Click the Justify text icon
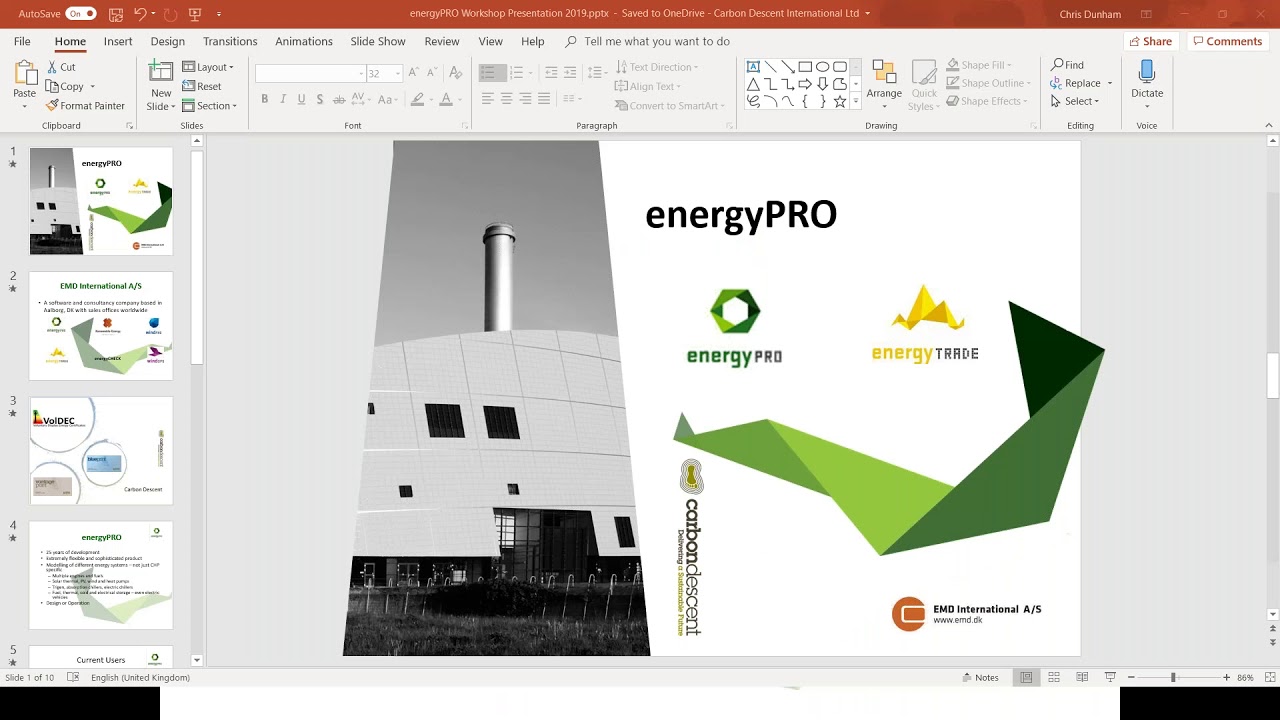The width and height of the screenshot is (1280, 720). pyautogui.click(x=544, y=99)
